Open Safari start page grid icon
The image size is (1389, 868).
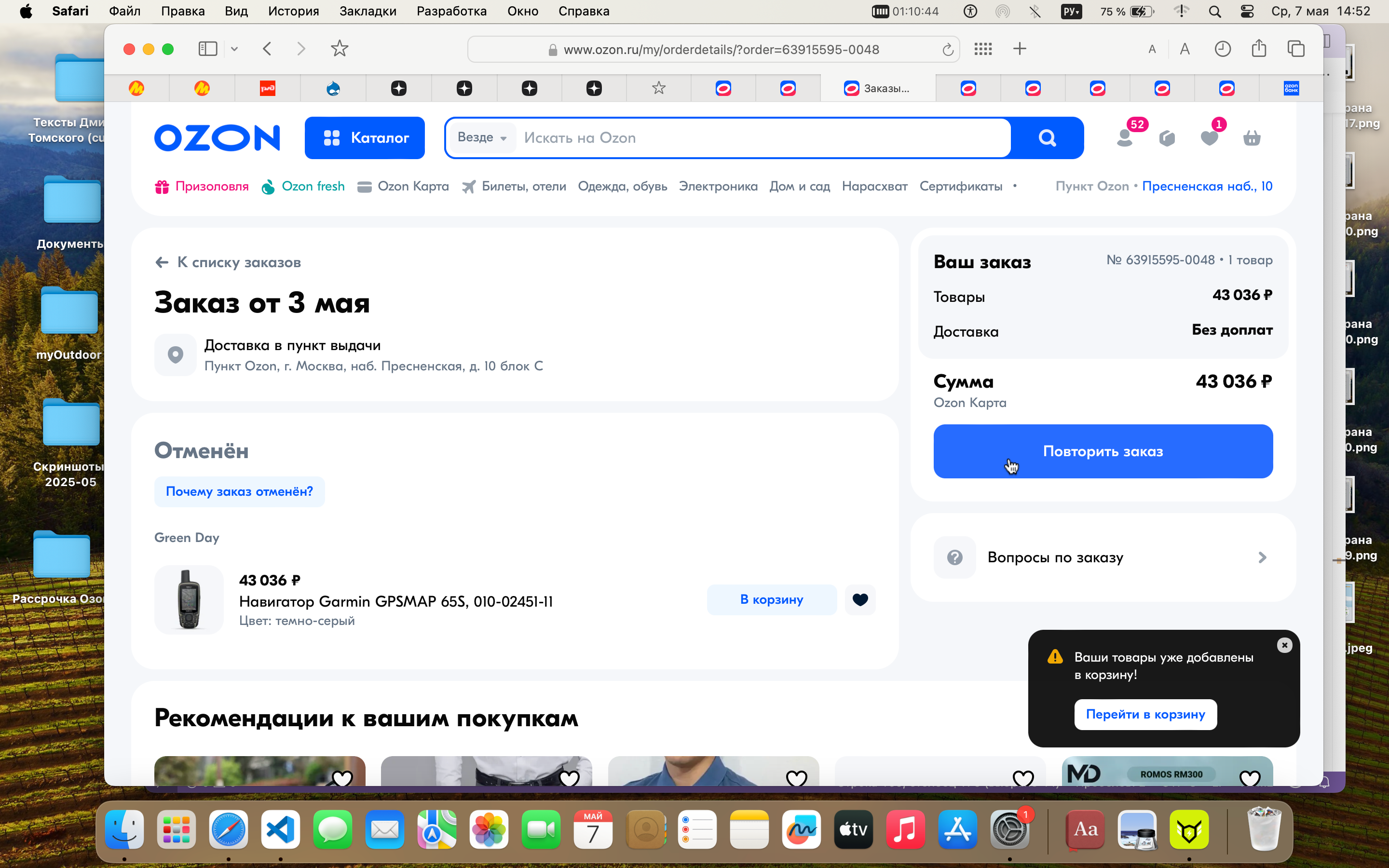click(983, 49)
